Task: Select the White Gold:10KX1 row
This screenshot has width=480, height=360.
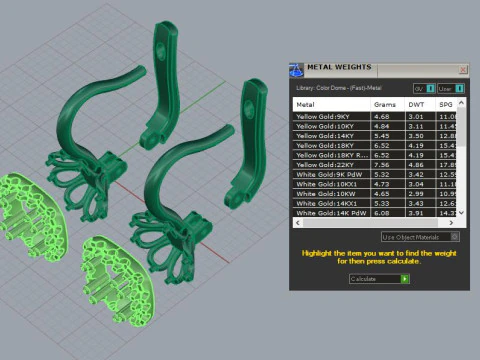Action: tap(375, 184)
